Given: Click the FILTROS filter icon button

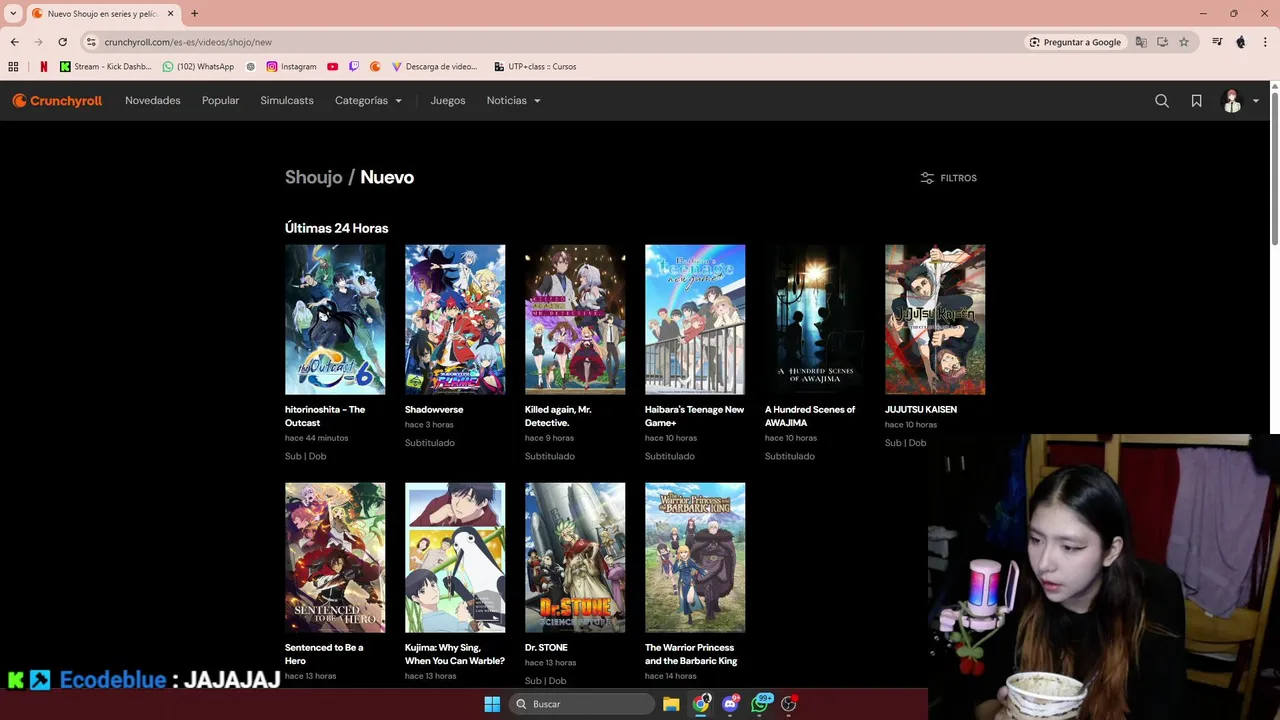Looking at the screenshot, I should pyautogui.click(x=948, y=178).
